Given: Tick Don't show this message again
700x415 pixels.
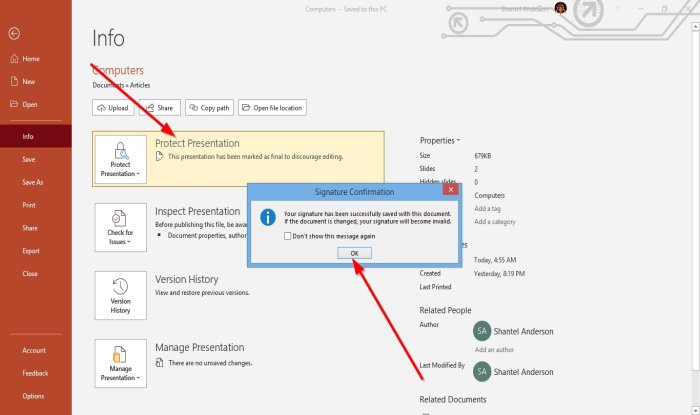Looking at the screenshot, I should tap(288, 236).
